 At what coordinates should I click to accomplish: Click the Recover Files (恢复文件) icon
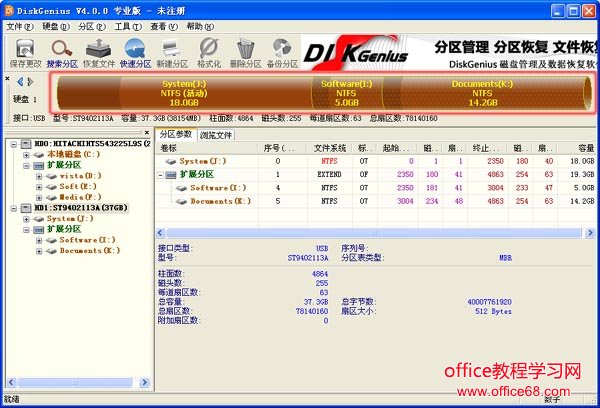99,53
